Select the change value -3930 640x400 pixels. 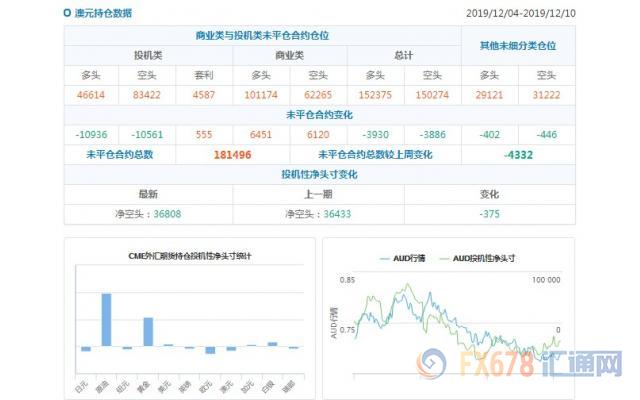click(376, 135)
